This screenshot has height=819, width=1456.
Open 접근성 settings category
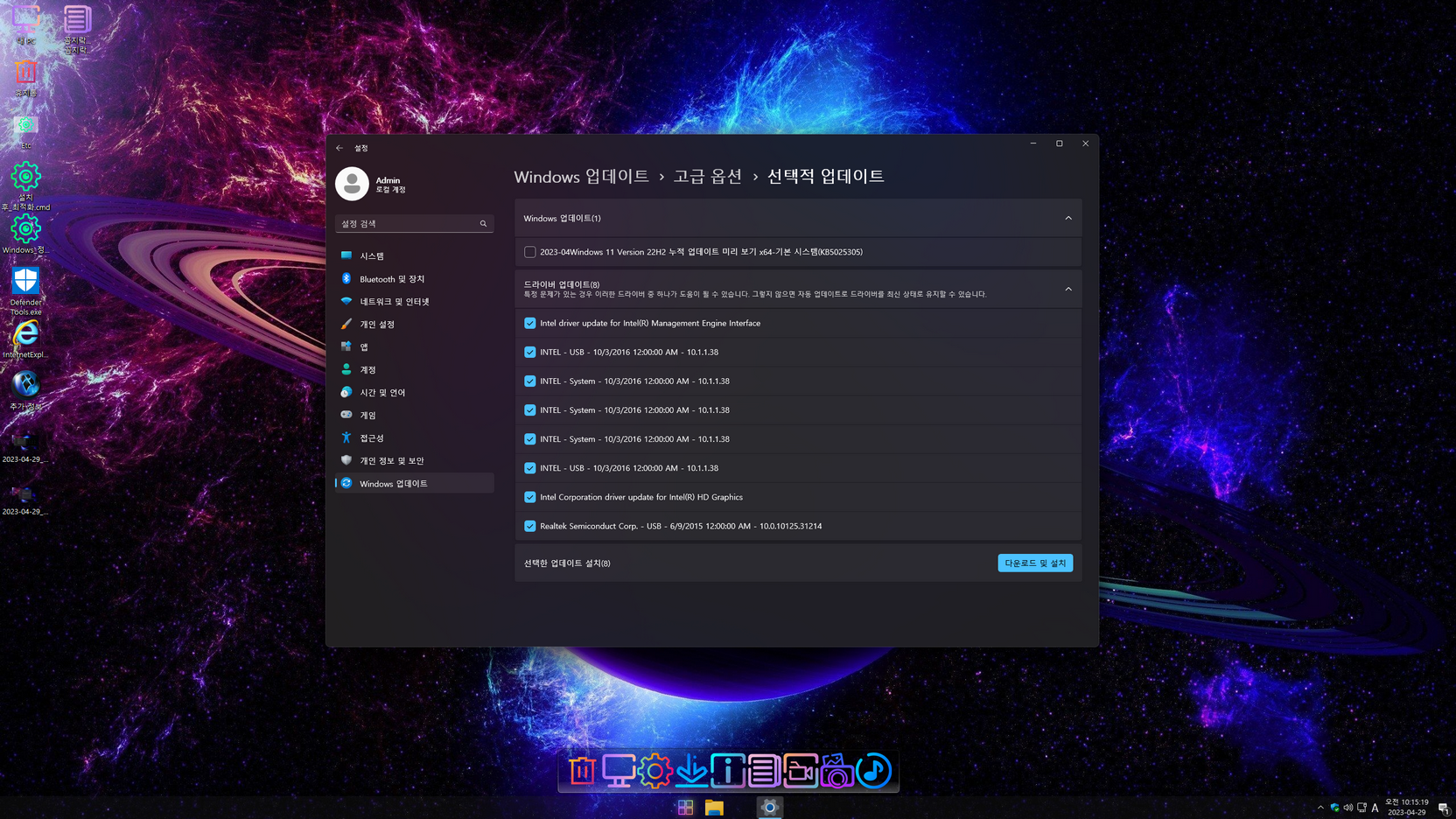[415, 437]
